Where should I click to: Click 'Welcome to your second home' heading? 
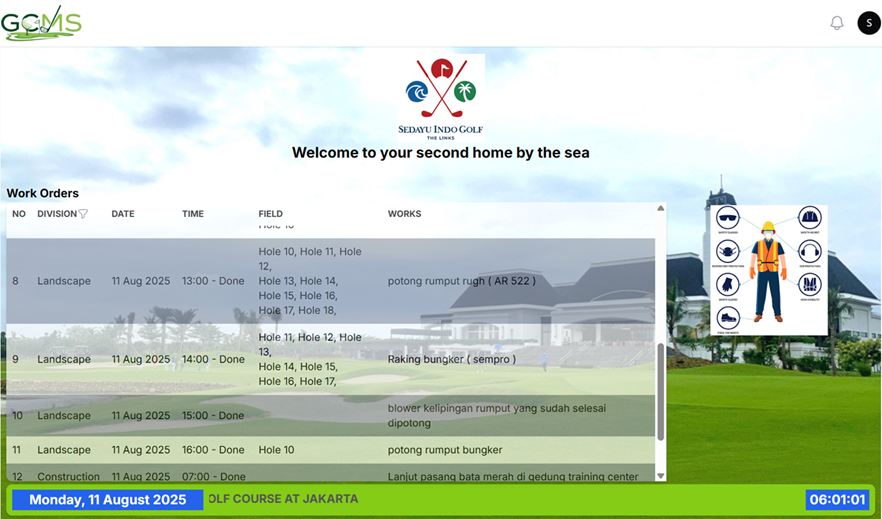pyautogui.click(x=440, y=152)
